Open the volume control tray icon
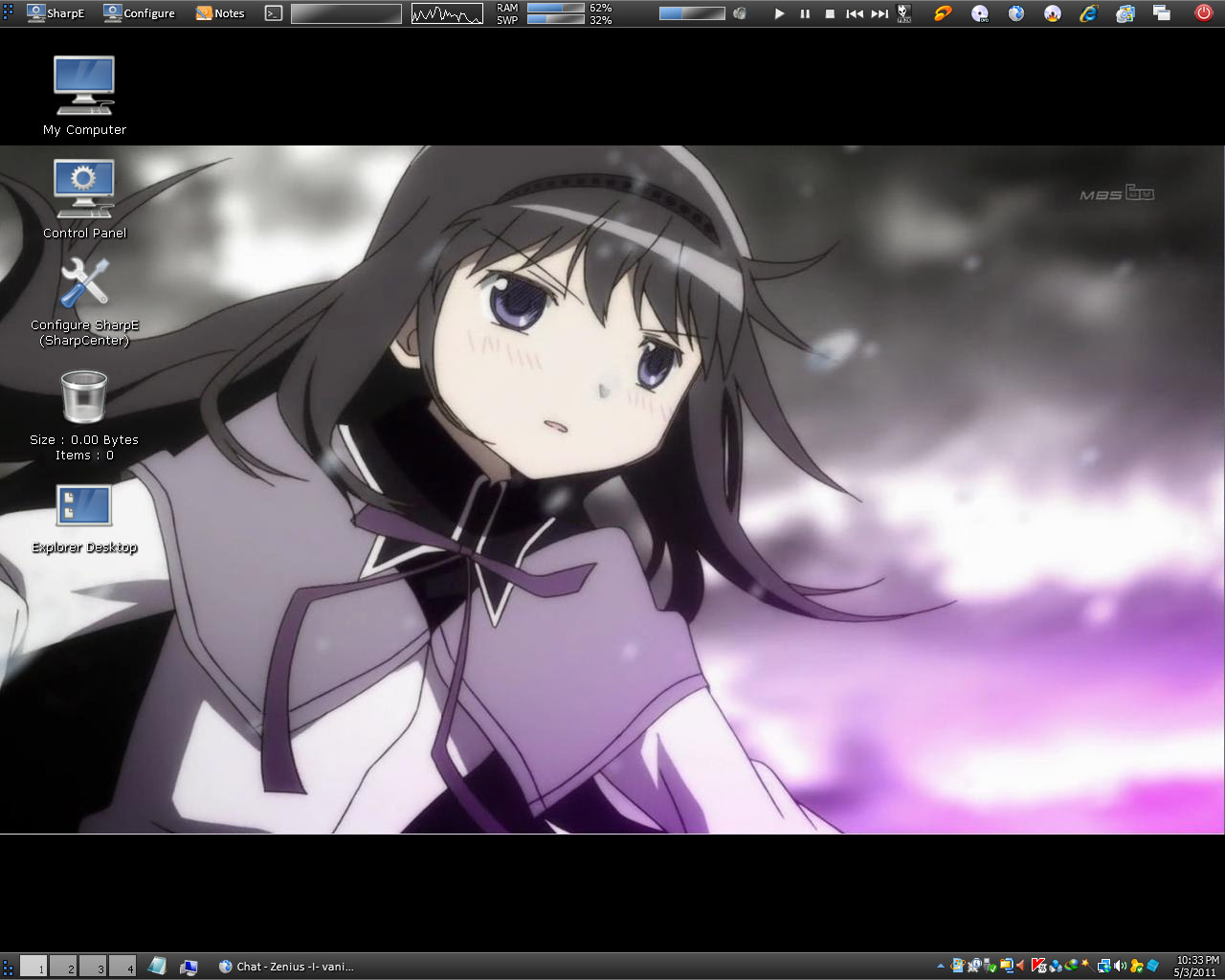 [1120, 967]
